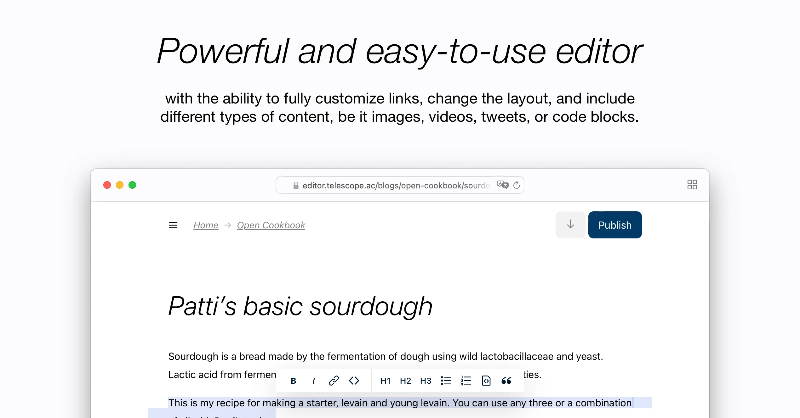Set selection to H2 heading
The image size is (800, 418).
406,381
